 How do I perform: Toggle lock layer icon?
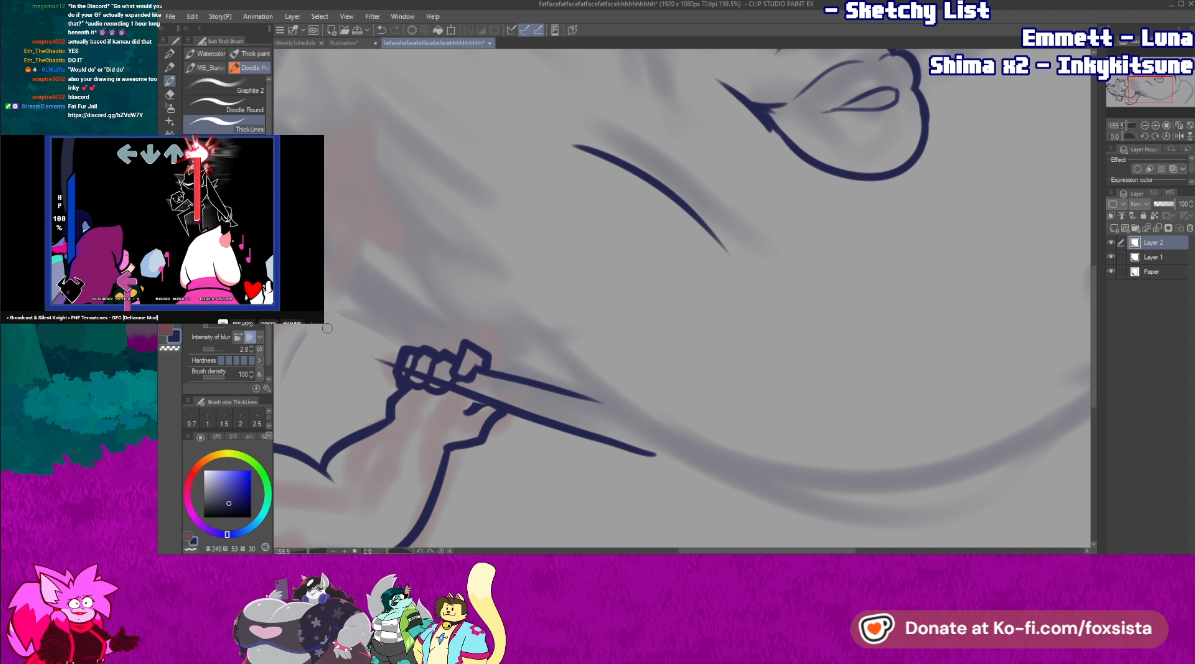[x=1143, y=215]
